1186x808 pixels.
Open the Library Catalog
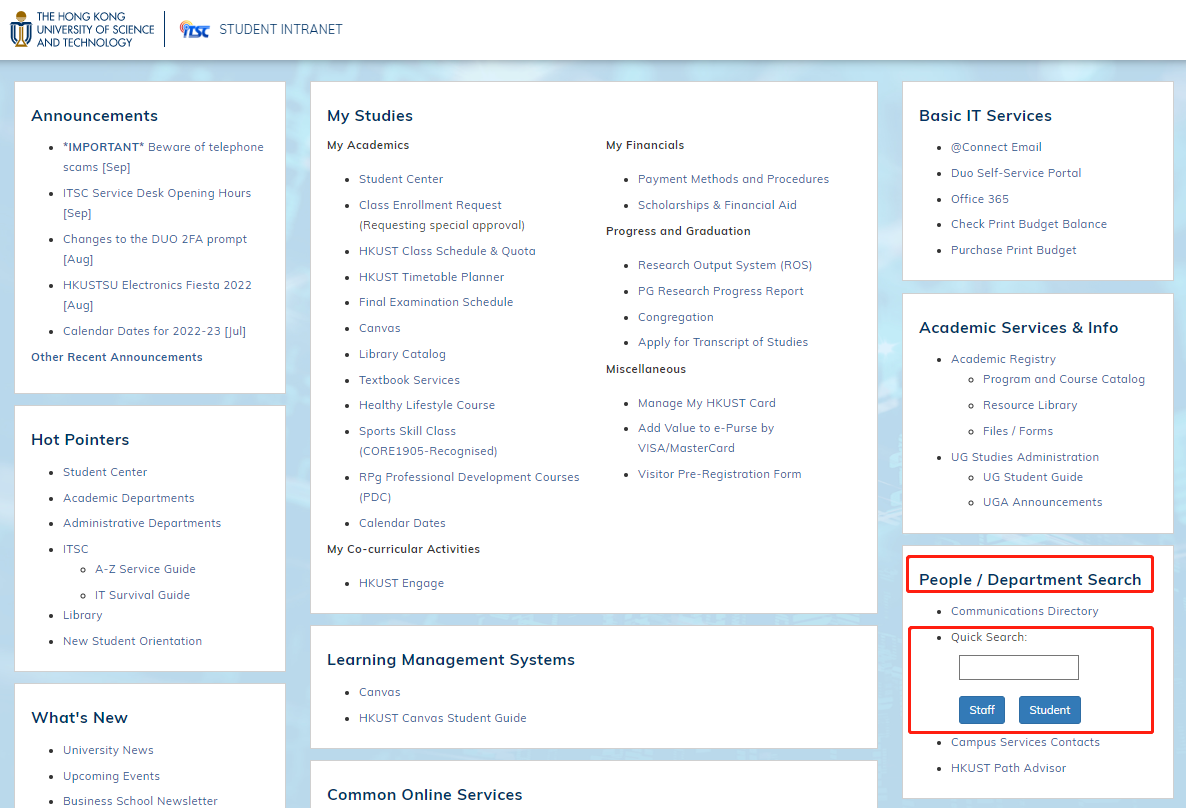click(402, 354)
